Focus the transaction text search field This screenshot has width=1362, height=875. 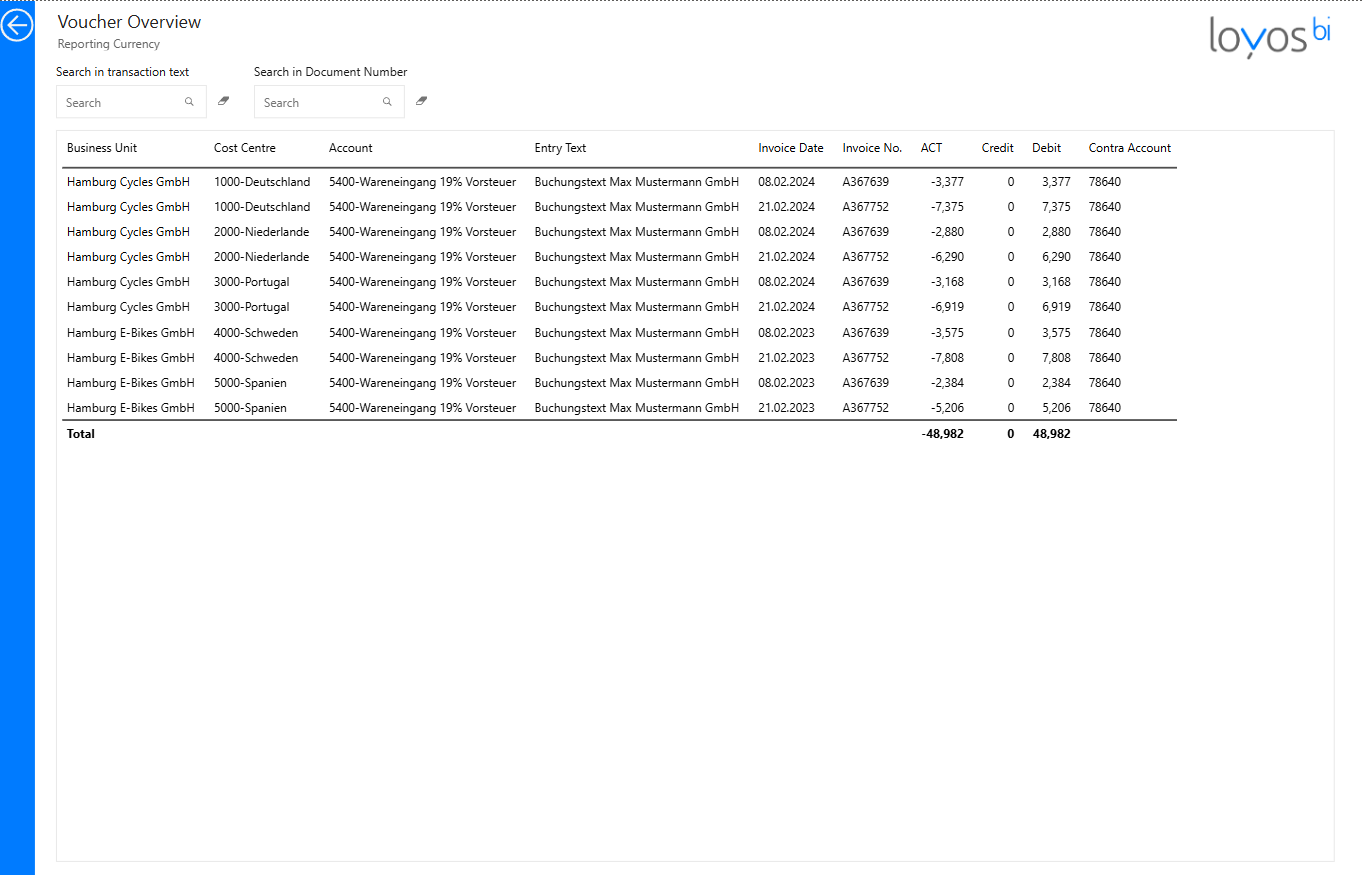tap(131, 102)
